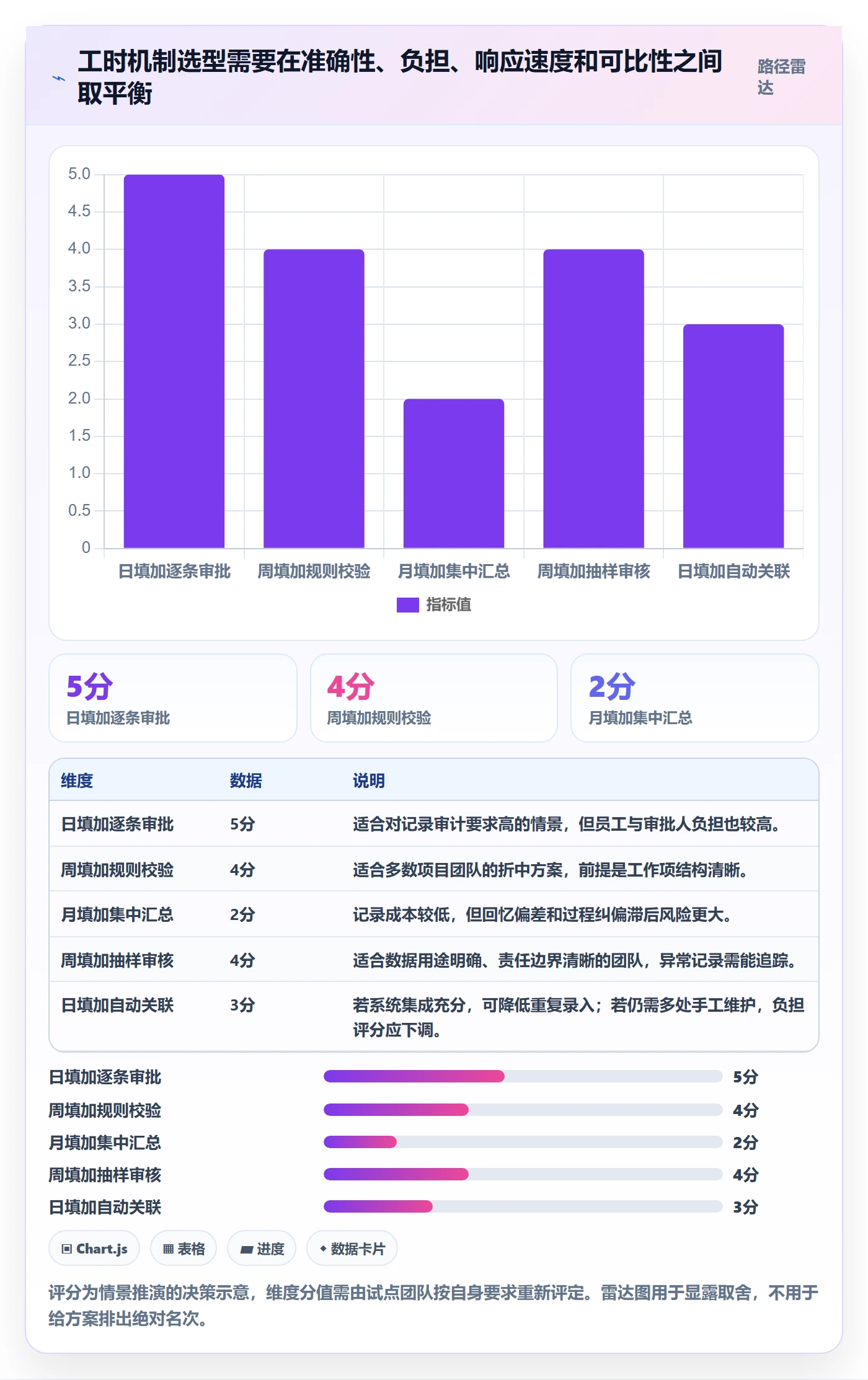Click the 进度 tag chip

click(262, 1249)
